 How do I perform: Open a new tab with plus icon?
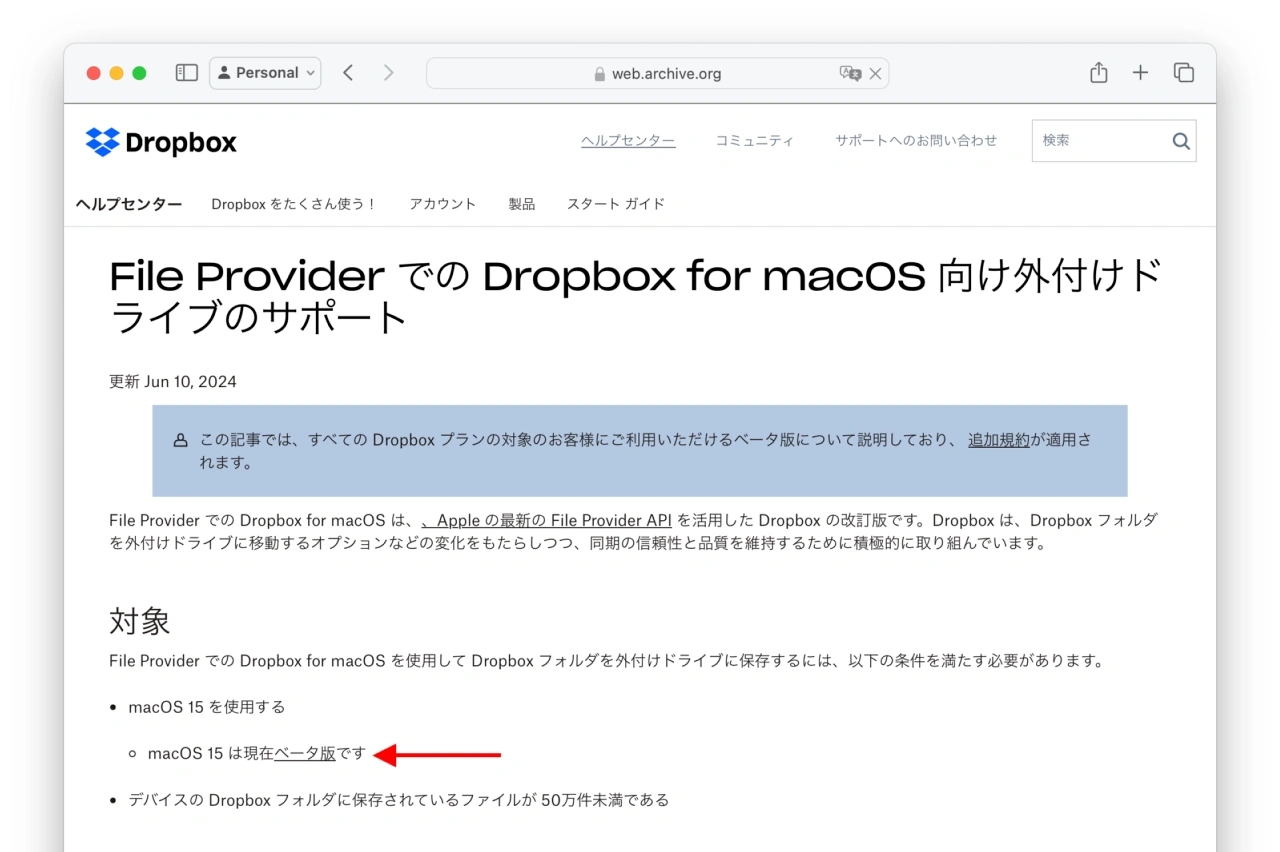pyautogui.click(x=1140, y=73)
